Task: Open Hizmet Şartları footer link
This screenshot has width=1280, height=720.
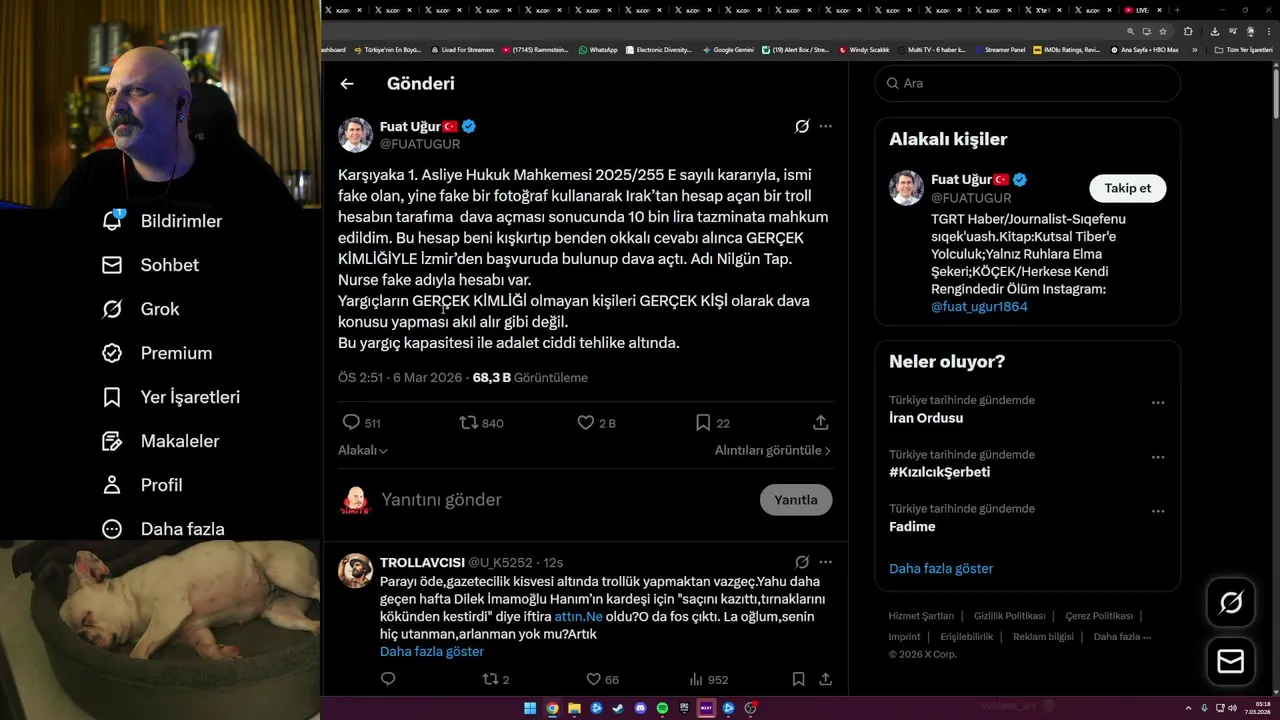Action: [921, 616]
